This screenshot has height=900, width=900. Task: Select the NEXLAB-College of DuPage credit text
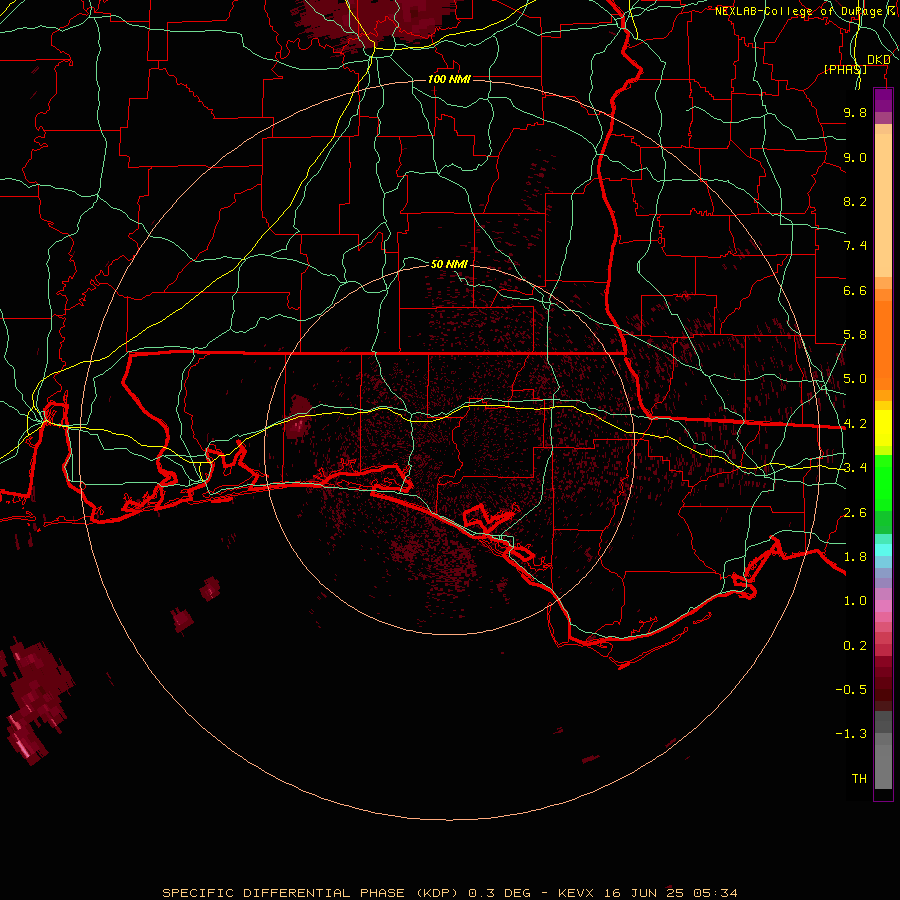(x=798, y=11)
